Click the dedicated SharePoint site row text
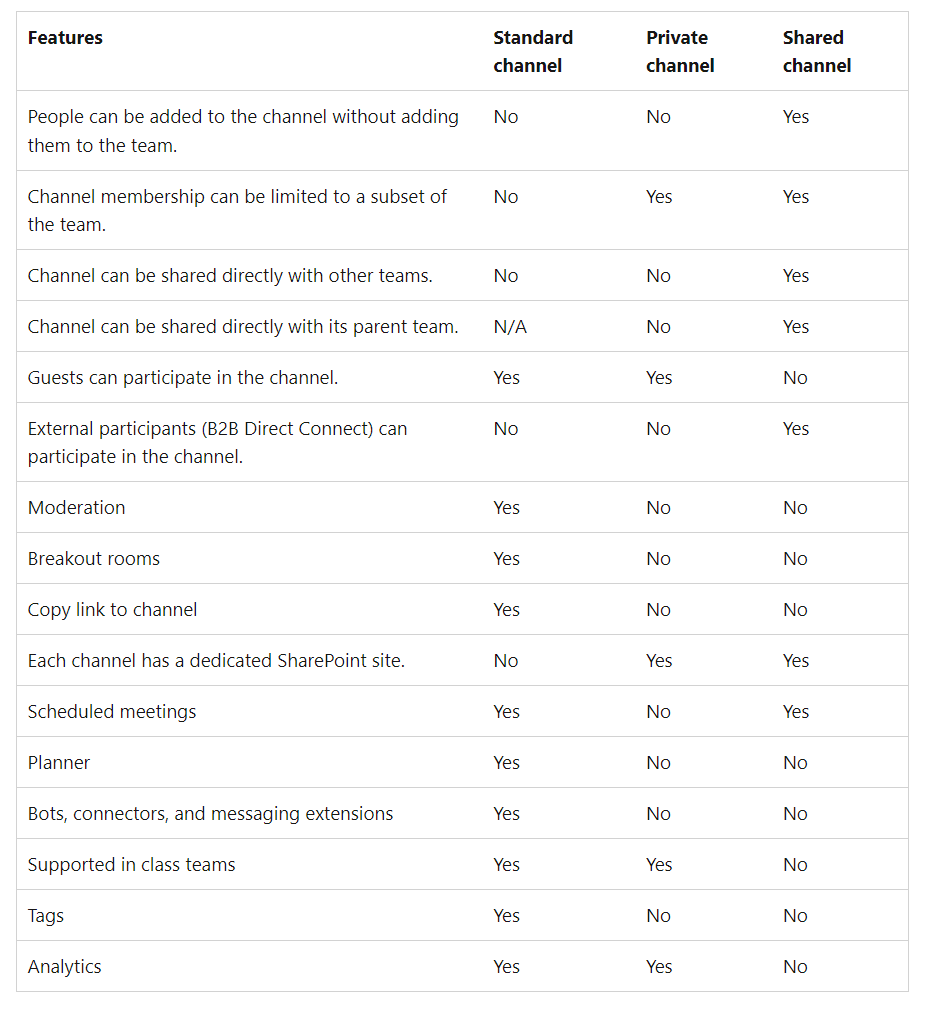Image resolution: width=928 pixels, height=1023 pixels. (216, 661)
